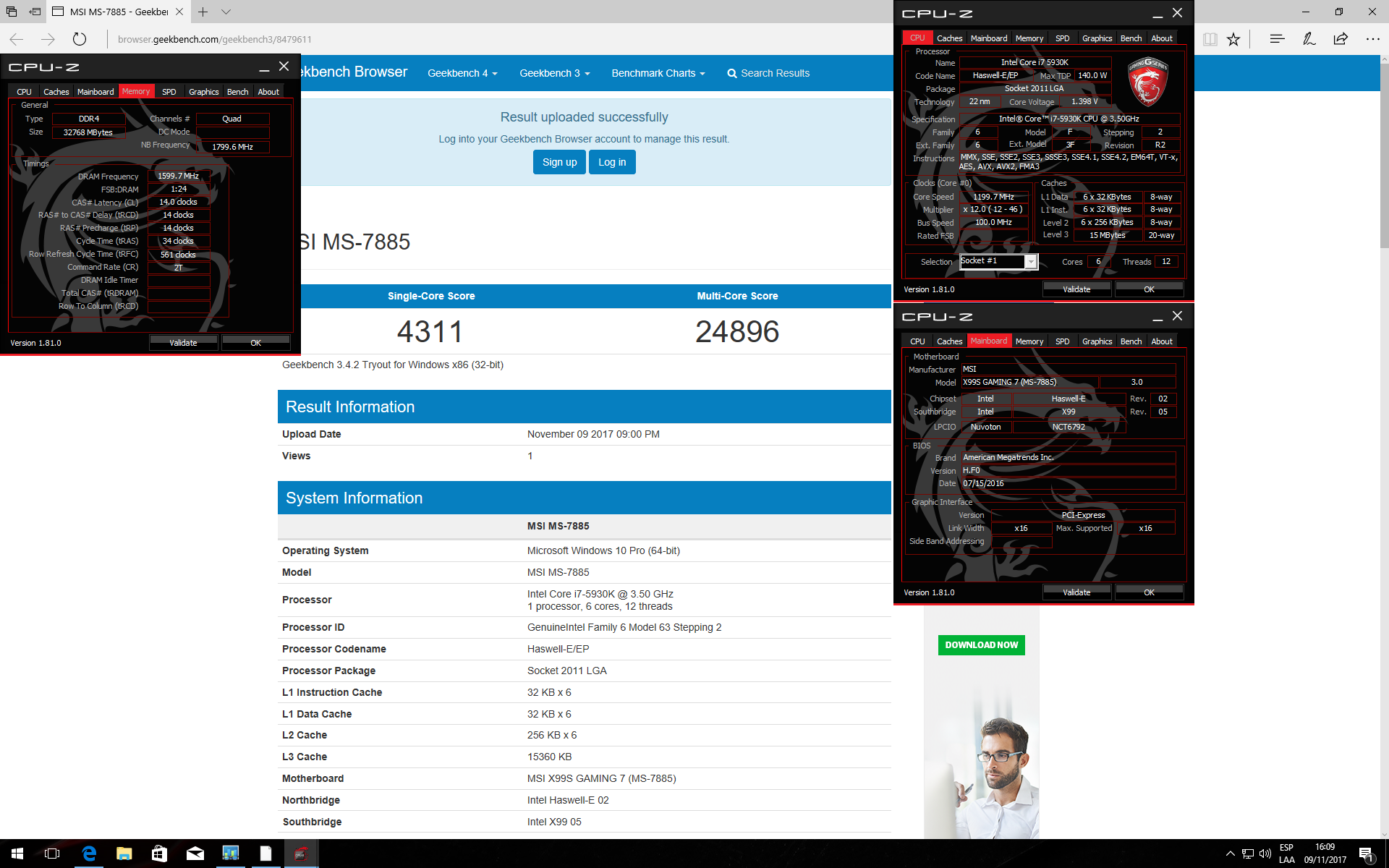Click taskbar clock 16:09
Image resolution: width=1389 pixels, height=868 pixels.
tap(1325, 854)
